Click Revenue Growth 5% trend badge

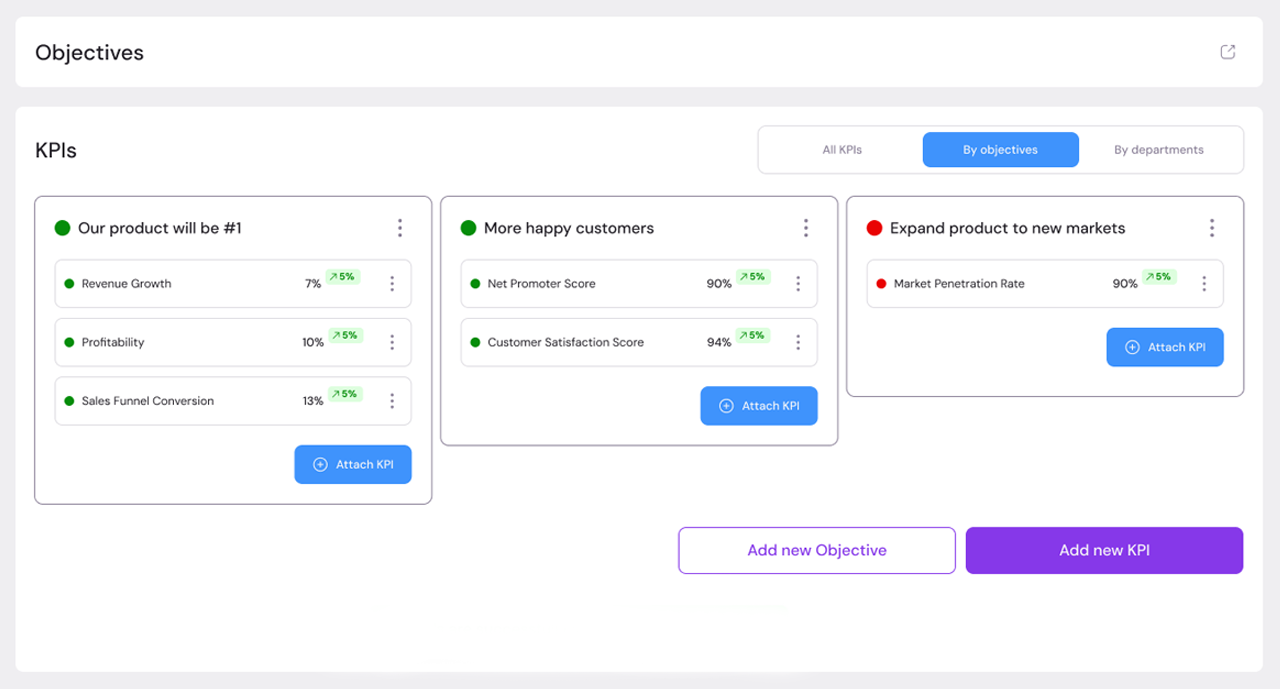(344, 277)
